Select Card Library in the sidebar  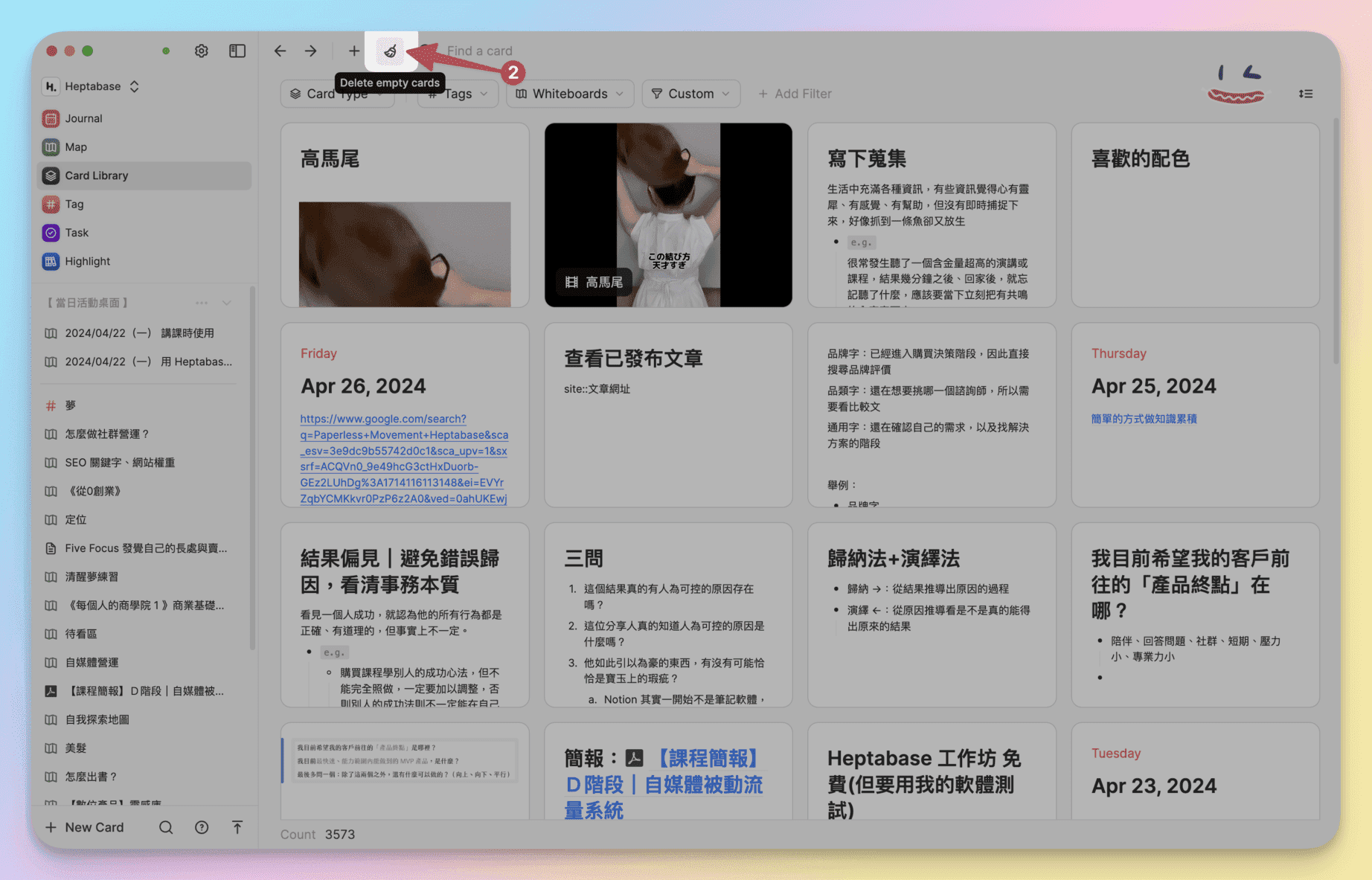96,176
